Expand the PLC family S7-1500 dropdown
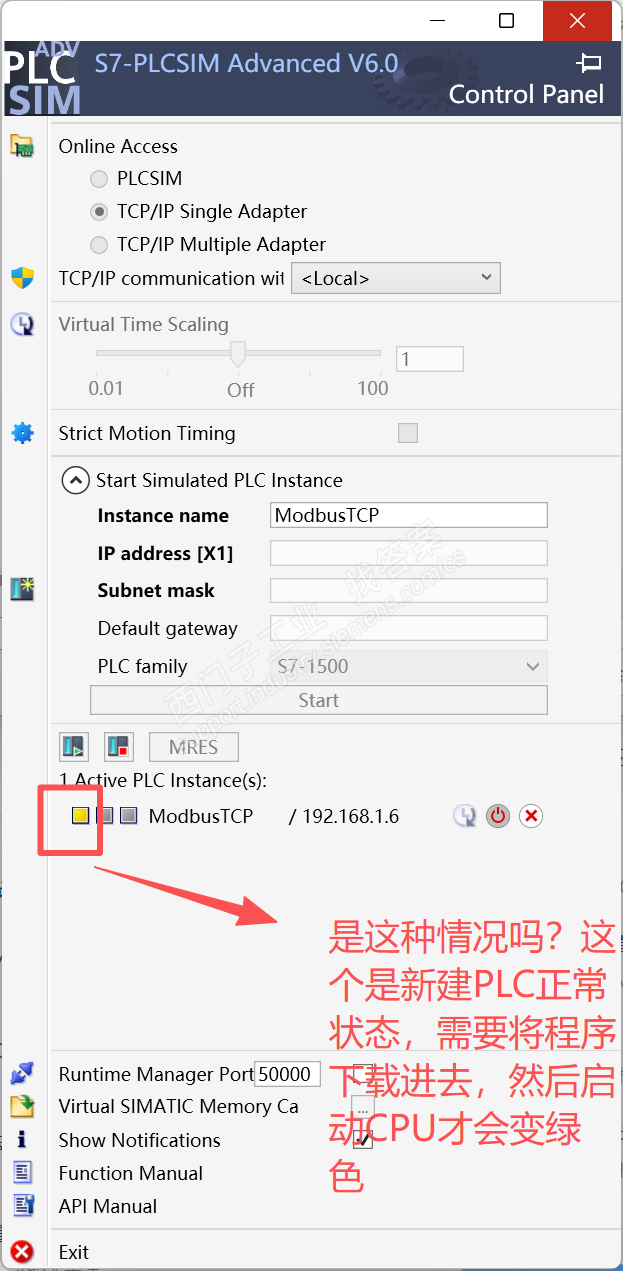This screenshot has height=1271, width=623. pyautogui.click(x=409, y=666)
